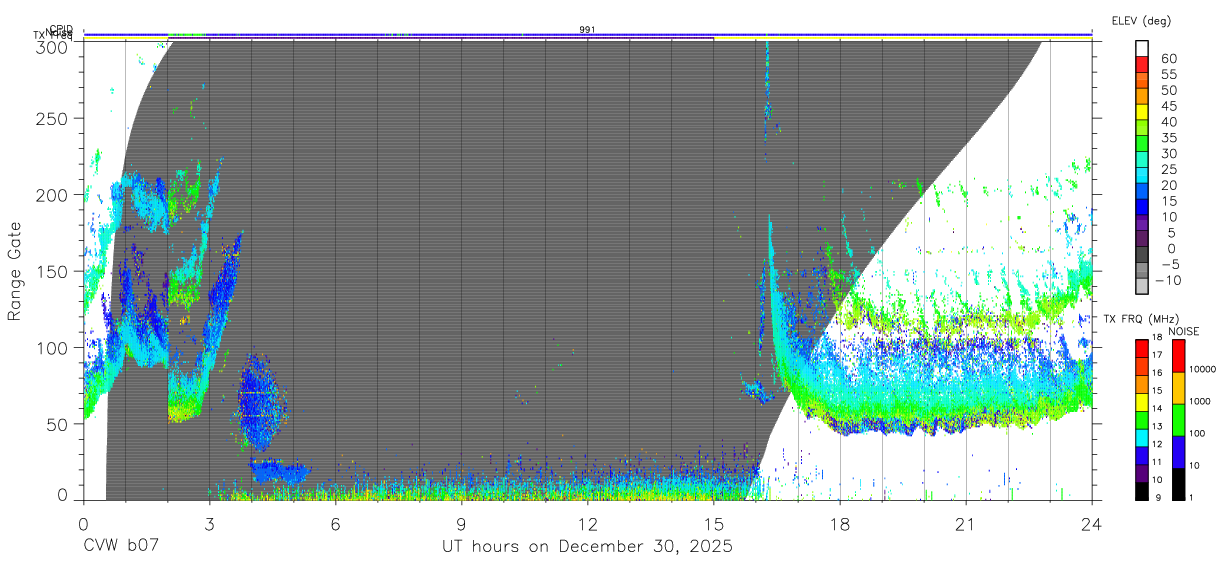Pick the red TX FRQ swatch between 17 and 18

[x=1141, y=348]
